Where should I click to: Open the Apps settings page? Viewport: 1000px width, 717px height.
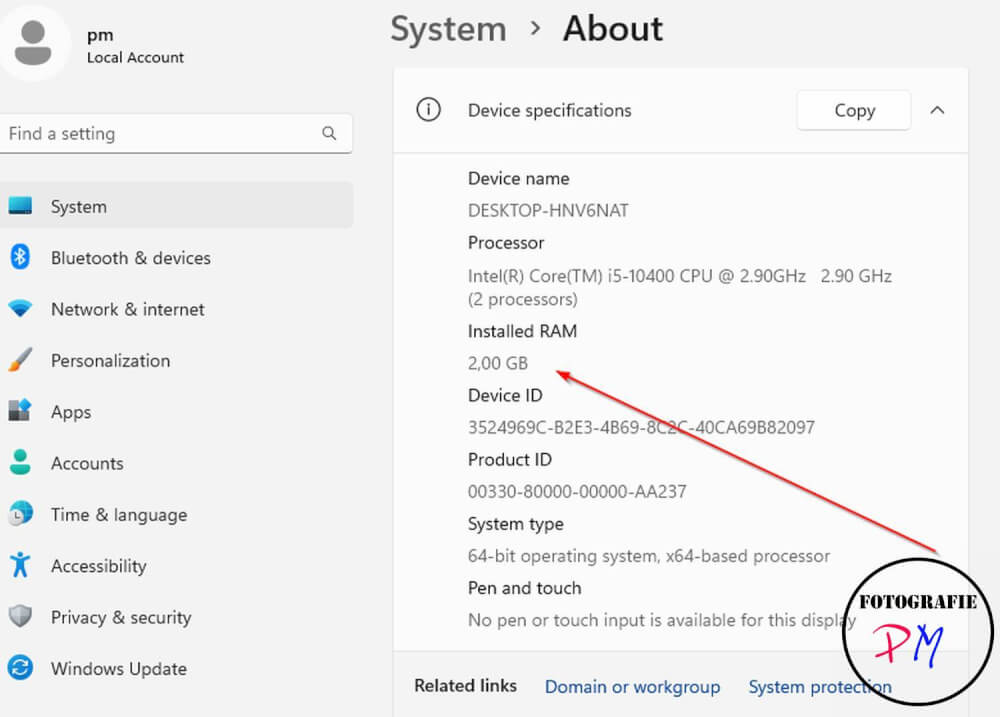point(176,411)
